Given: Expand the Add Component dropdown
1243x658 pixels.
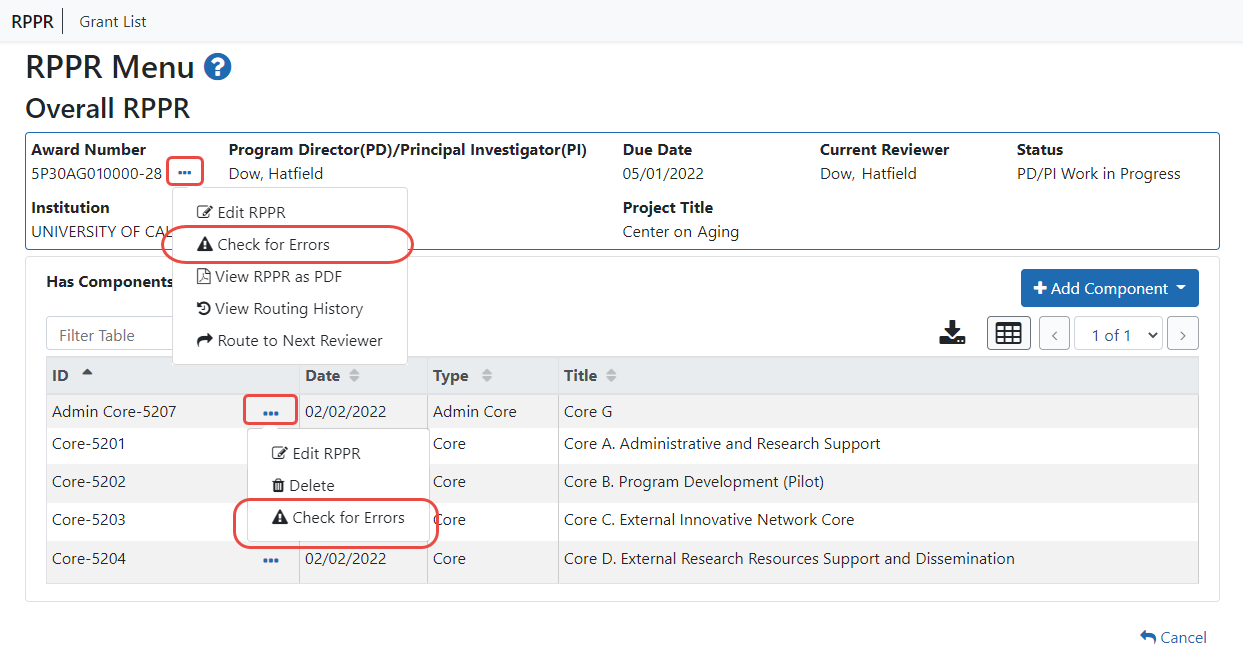Looking at the screenshot, I should (x=1109, y=288).
